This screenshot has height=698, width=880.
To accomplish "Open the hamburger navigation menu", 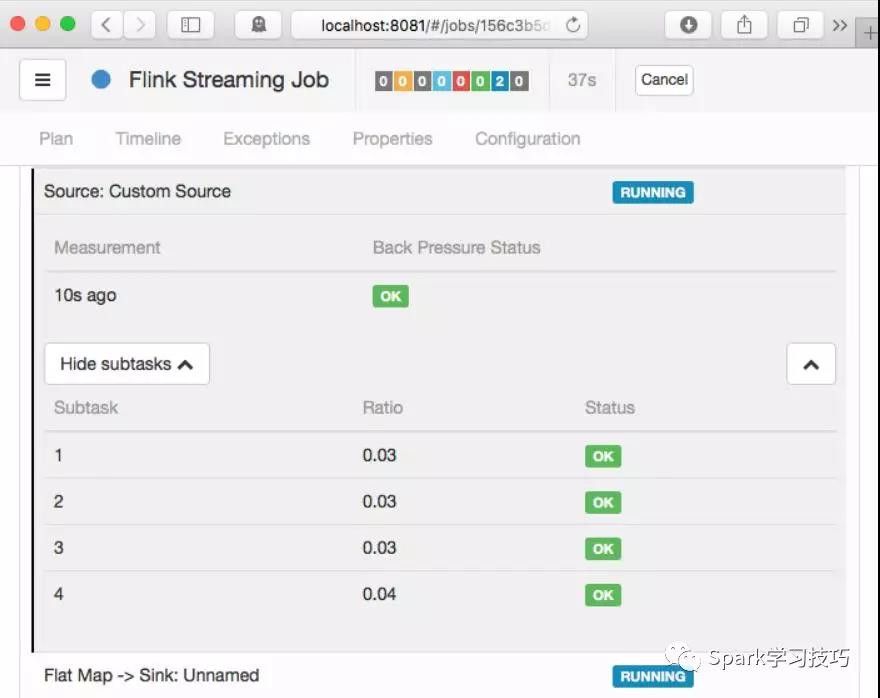I will click(43, 80).
